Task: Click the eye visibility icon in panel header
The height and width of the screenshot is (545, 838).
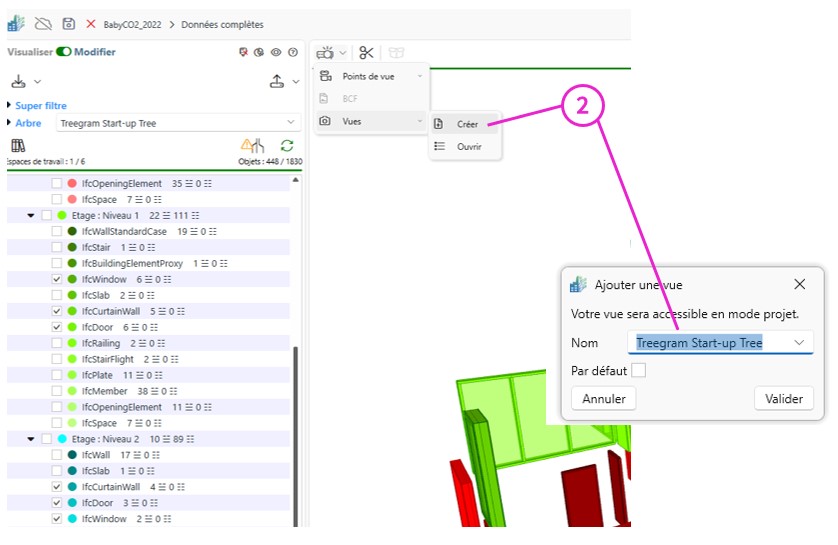Action: (276, 52)
